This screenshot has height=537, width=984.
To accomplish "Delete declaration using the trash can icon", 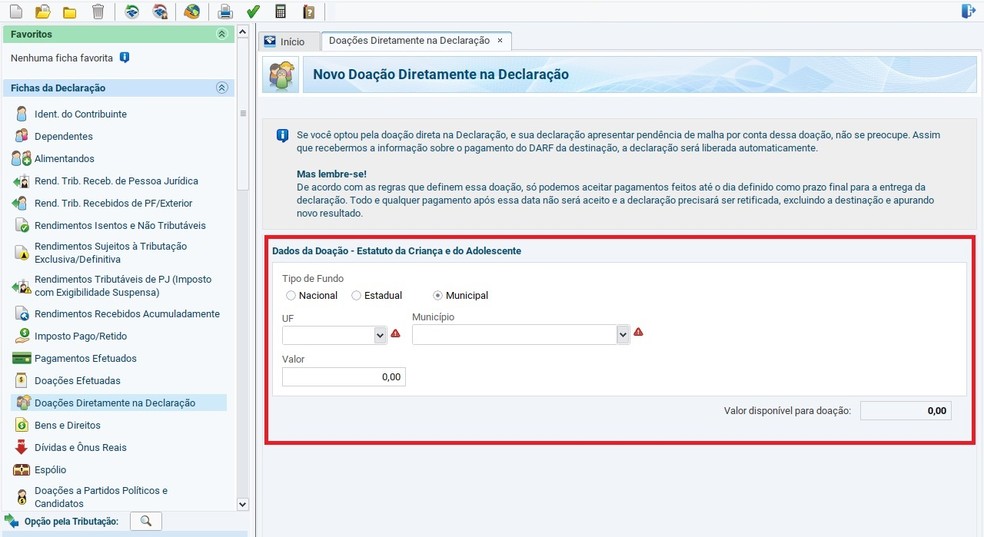I will (98, 11).
